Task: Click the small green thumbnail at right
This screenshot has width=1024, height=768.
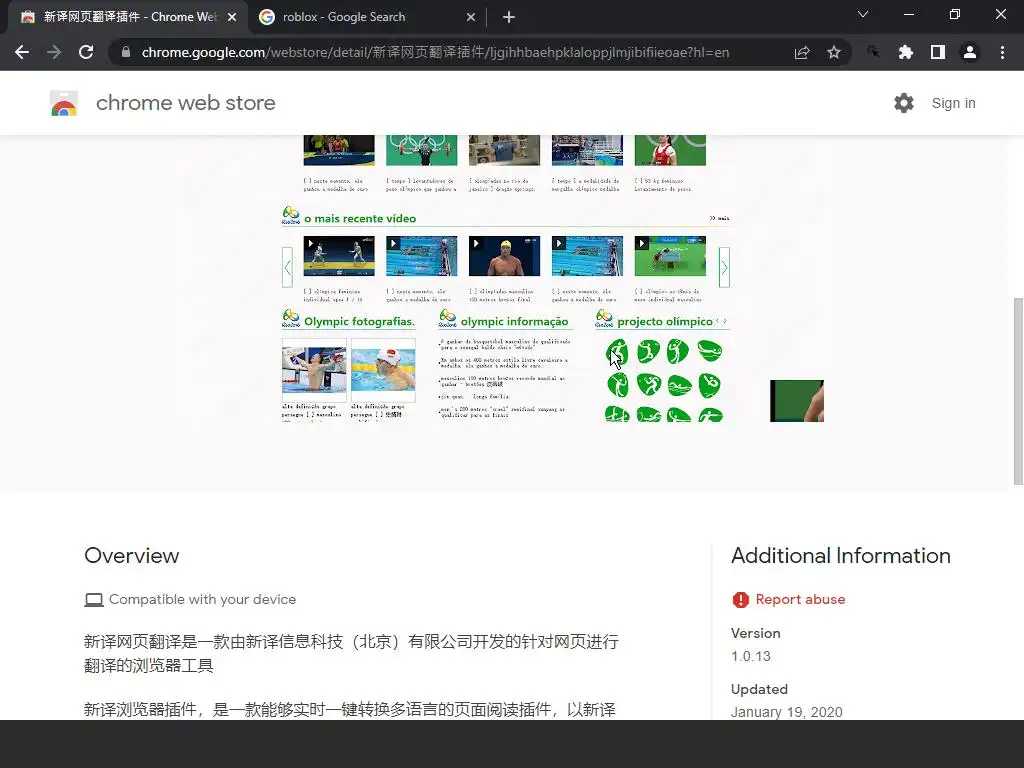Action: (x=797, y=401)
